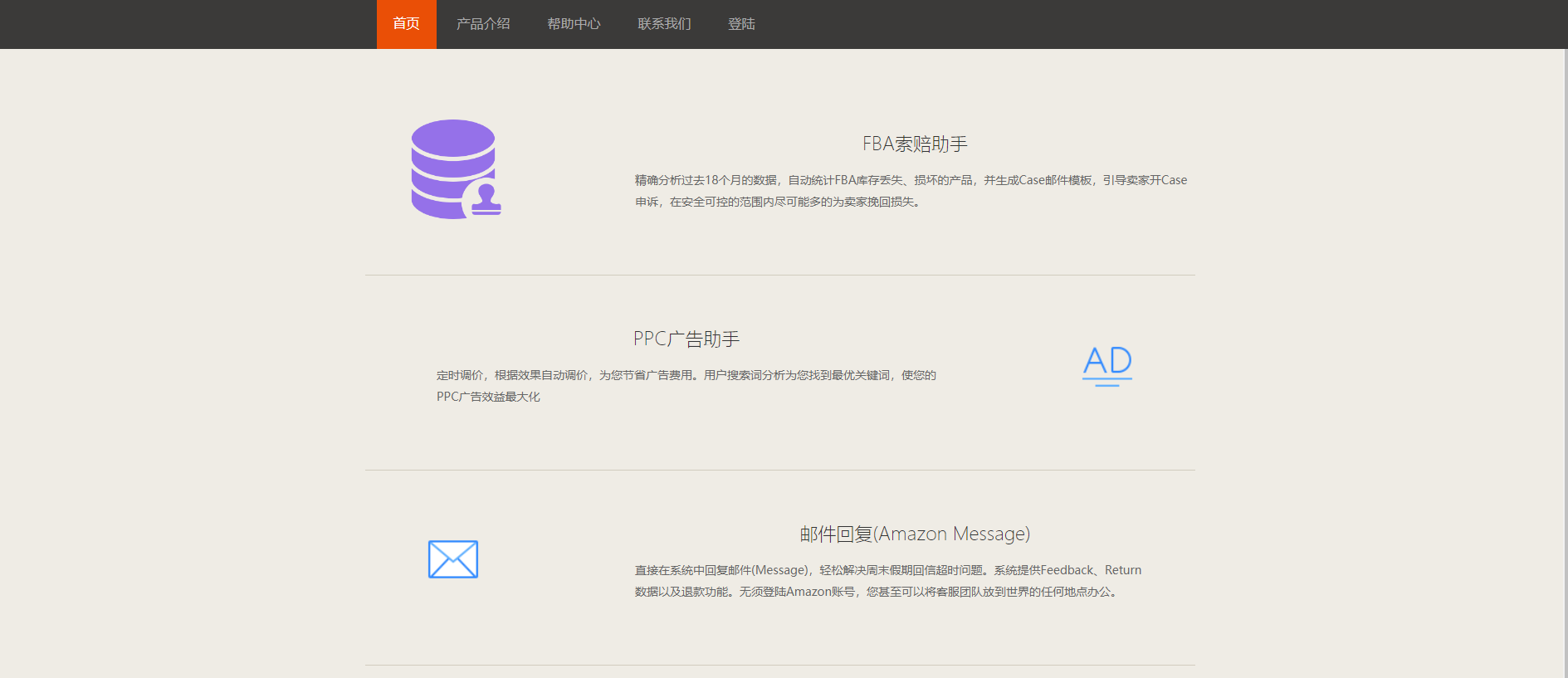
Task: Click the blue AD advertising icon
Action: pyautogui.click(x=1107, y=365)
